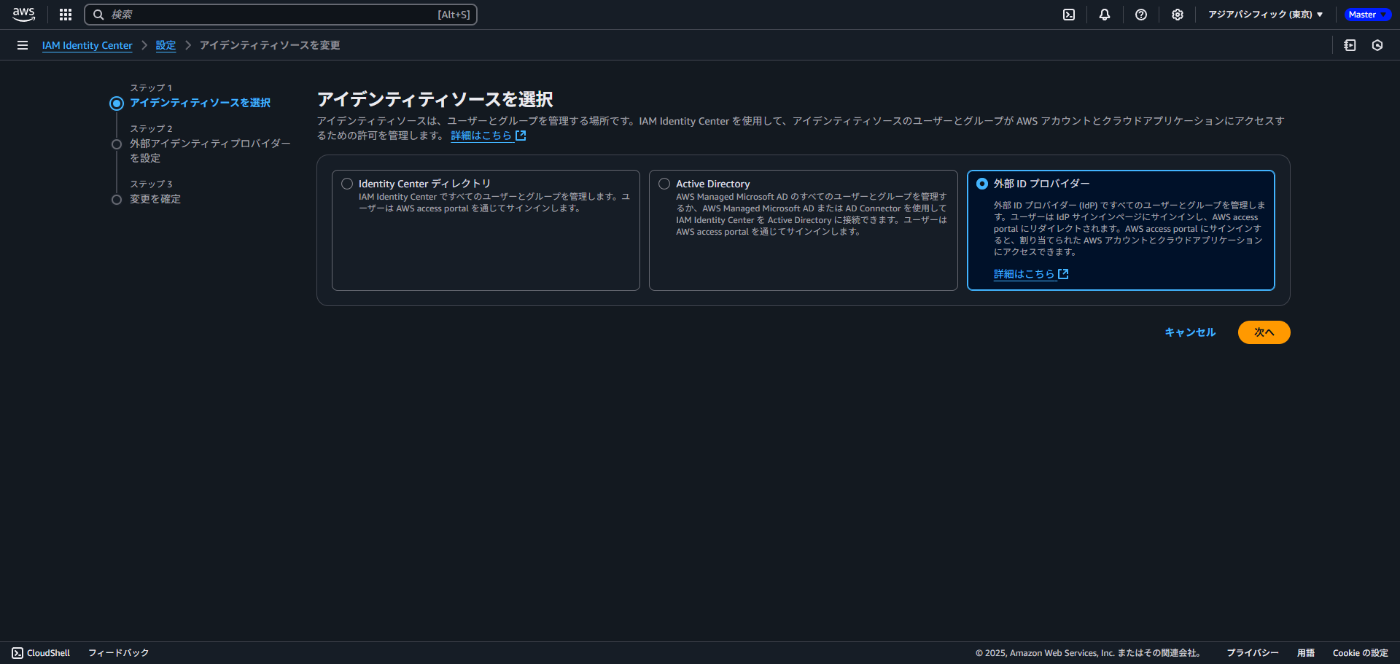1400x664 pixels.
Task: Focus the 検索 search field
Action: click(280, 15)
